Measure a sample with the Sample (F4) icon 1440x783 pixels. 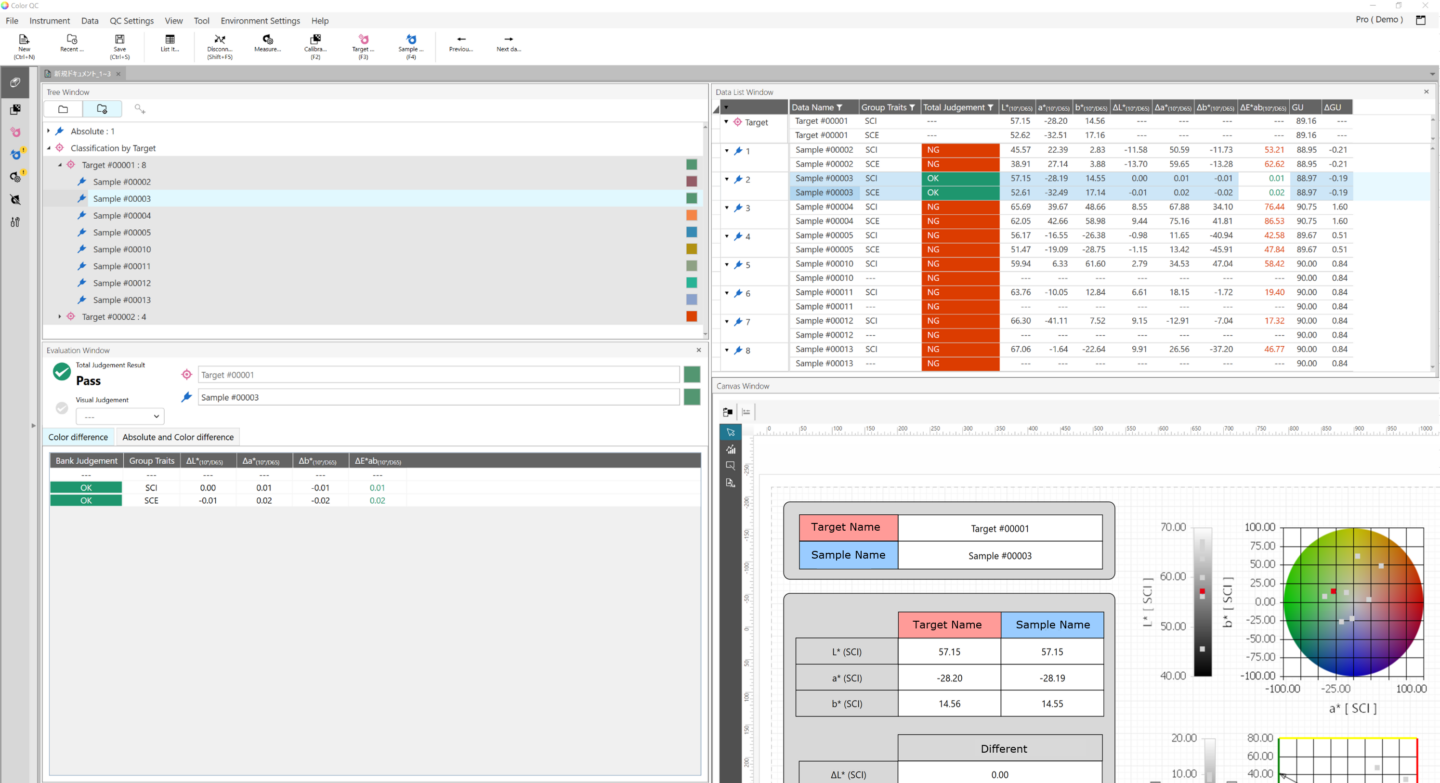point(410,42)
